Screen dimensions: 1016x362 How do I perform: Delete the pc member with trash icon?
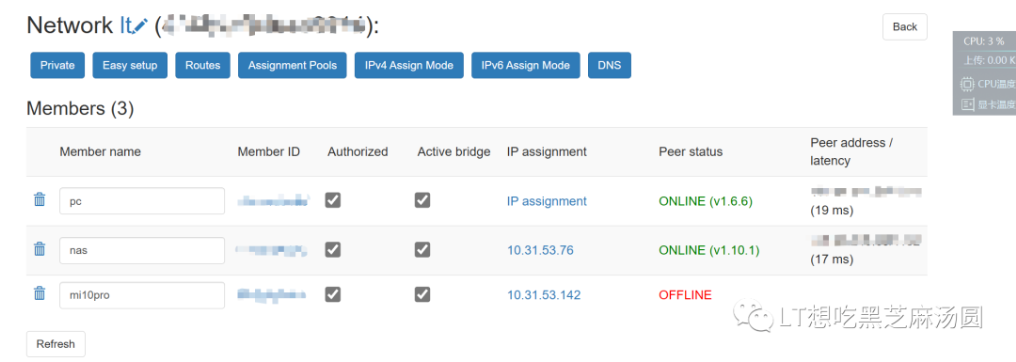click(x=40, y=199)
